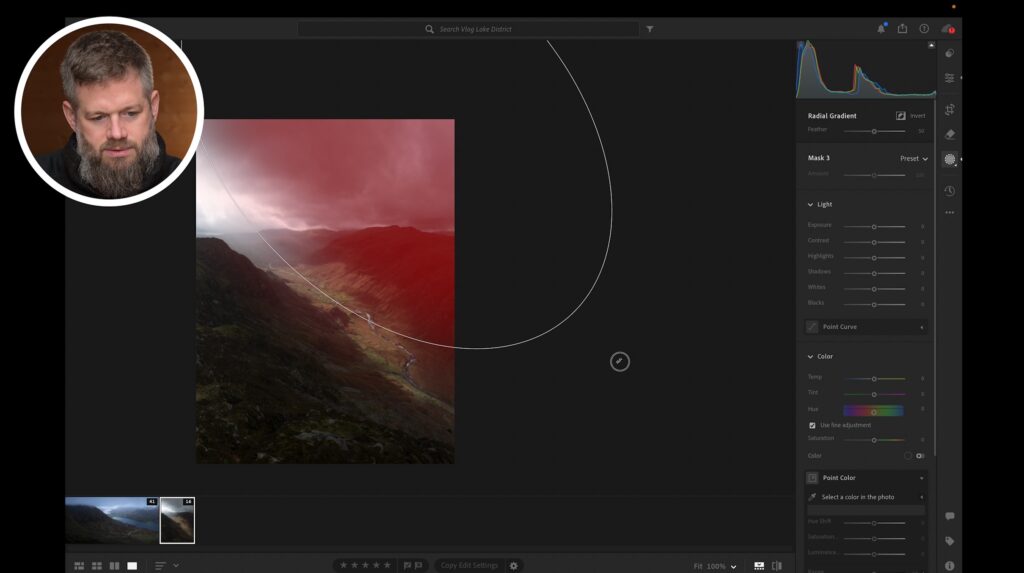1024x573 pixels.
Task: Open the Versions history clock icon
Action: point(949,190)
